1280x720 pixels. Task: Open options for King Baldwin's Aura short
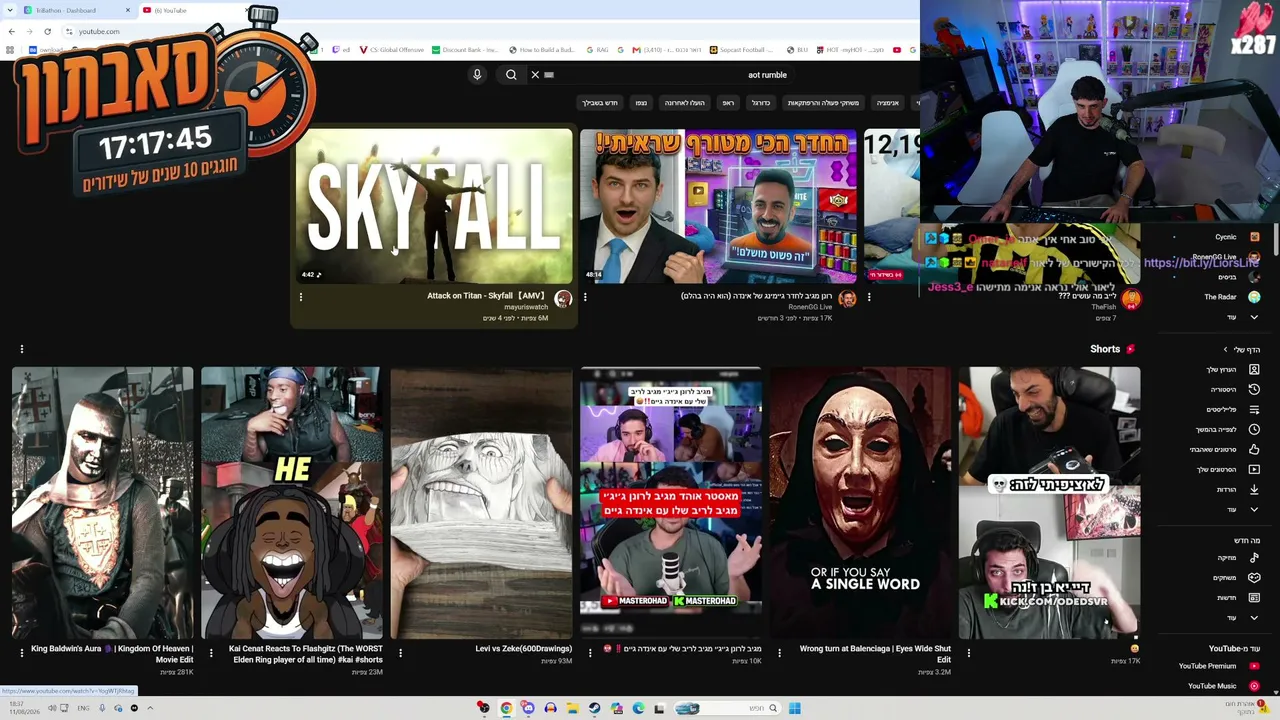[22, 653]
